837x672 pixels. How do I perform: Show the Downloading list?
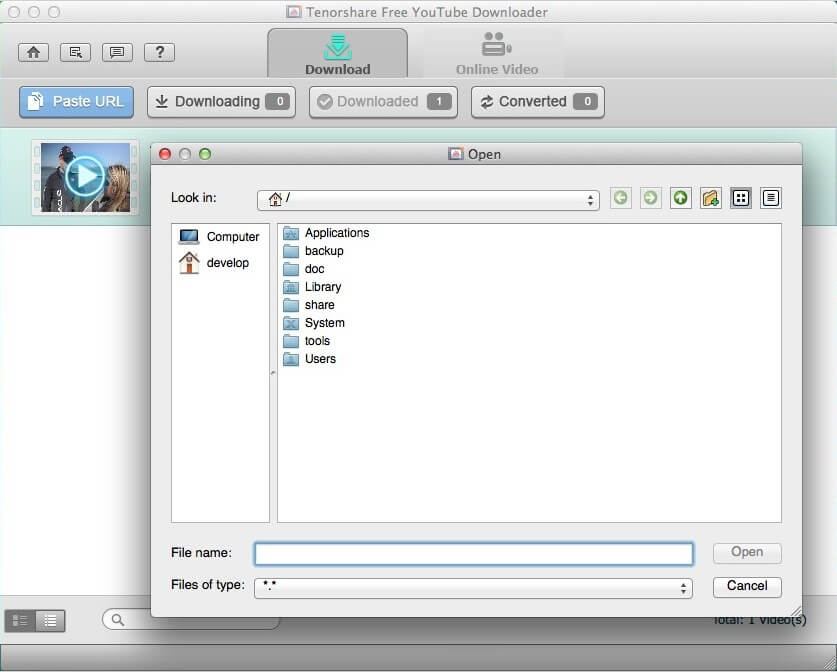221,101
